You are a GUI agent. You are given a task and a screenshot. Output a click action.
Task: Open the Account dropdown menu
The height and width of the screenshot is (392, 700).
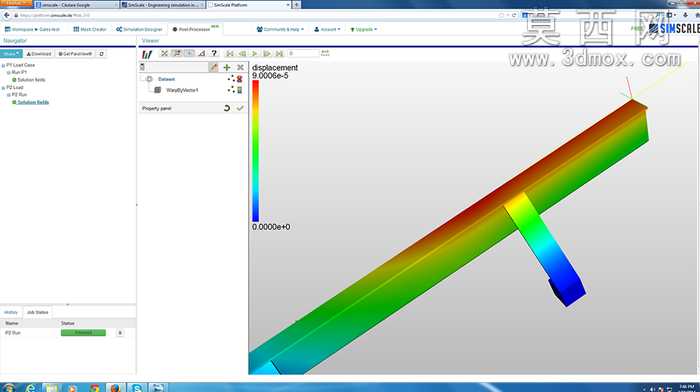coord(327,29)
